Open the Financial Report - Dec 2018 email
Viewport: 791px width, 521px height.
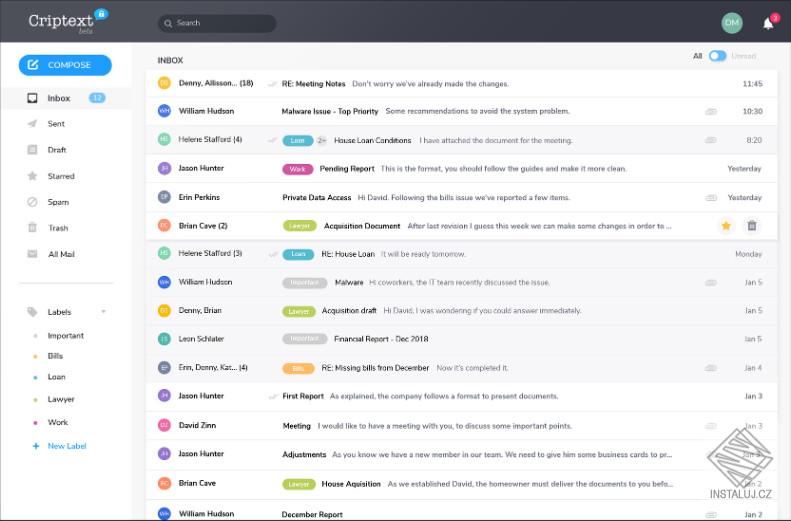coord(461,339)
